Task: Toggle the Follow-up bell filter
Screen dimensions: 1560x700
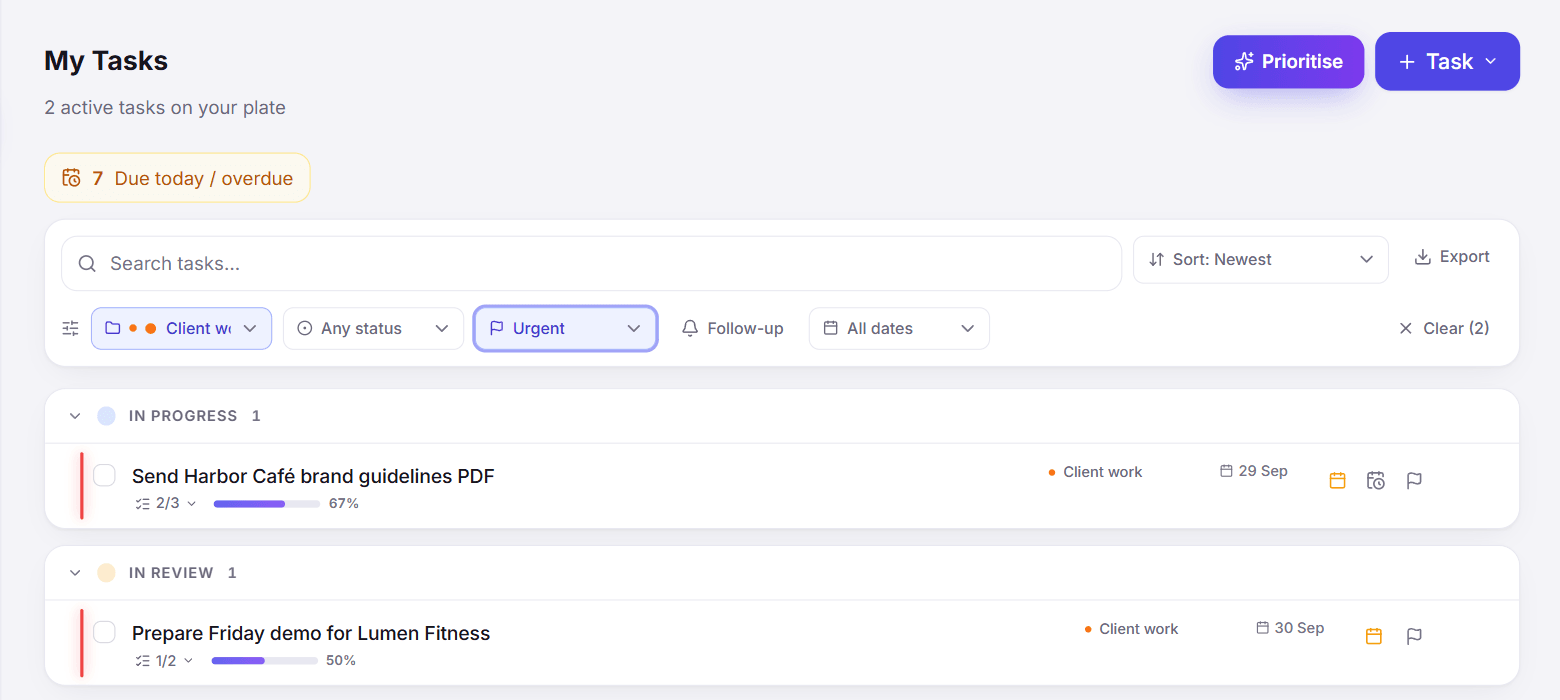Action: (733, 328)
